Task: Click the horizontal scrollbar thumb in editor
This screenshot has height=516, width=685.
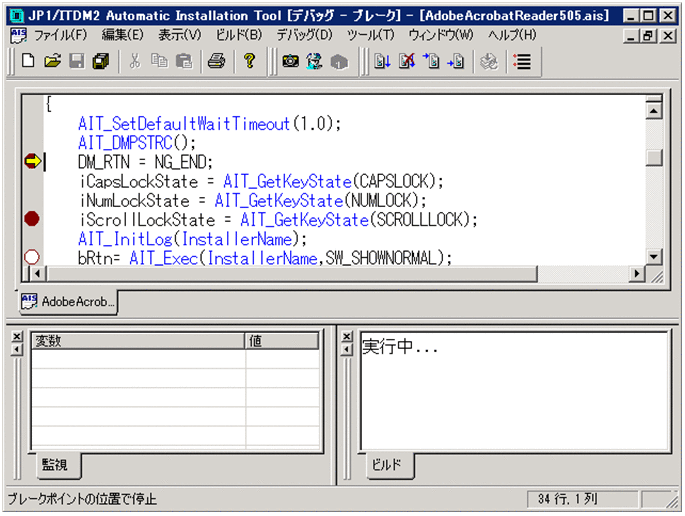Action: (292, 274)
